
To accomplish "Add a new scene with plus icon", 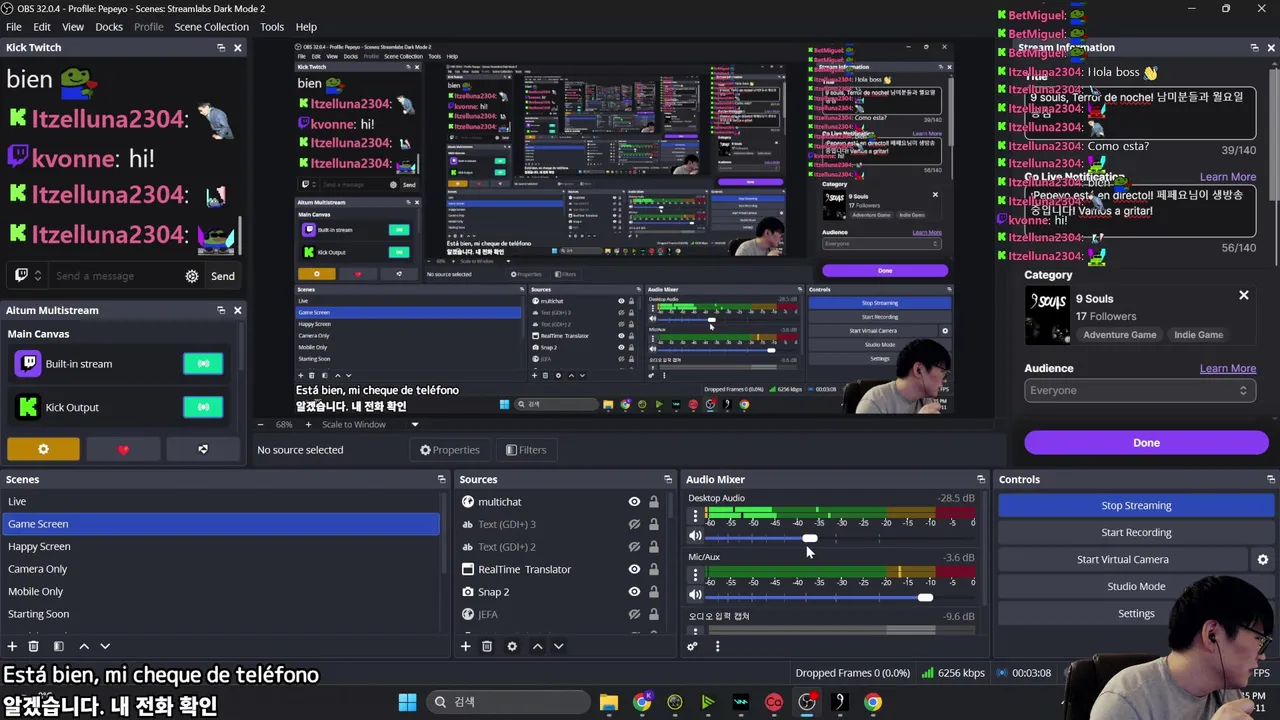I will 12,647.
